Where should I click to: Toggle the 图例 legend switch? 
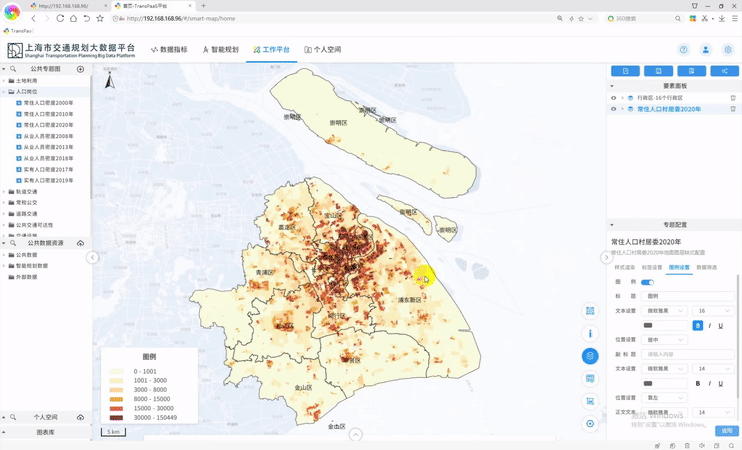tap(647, 282)
